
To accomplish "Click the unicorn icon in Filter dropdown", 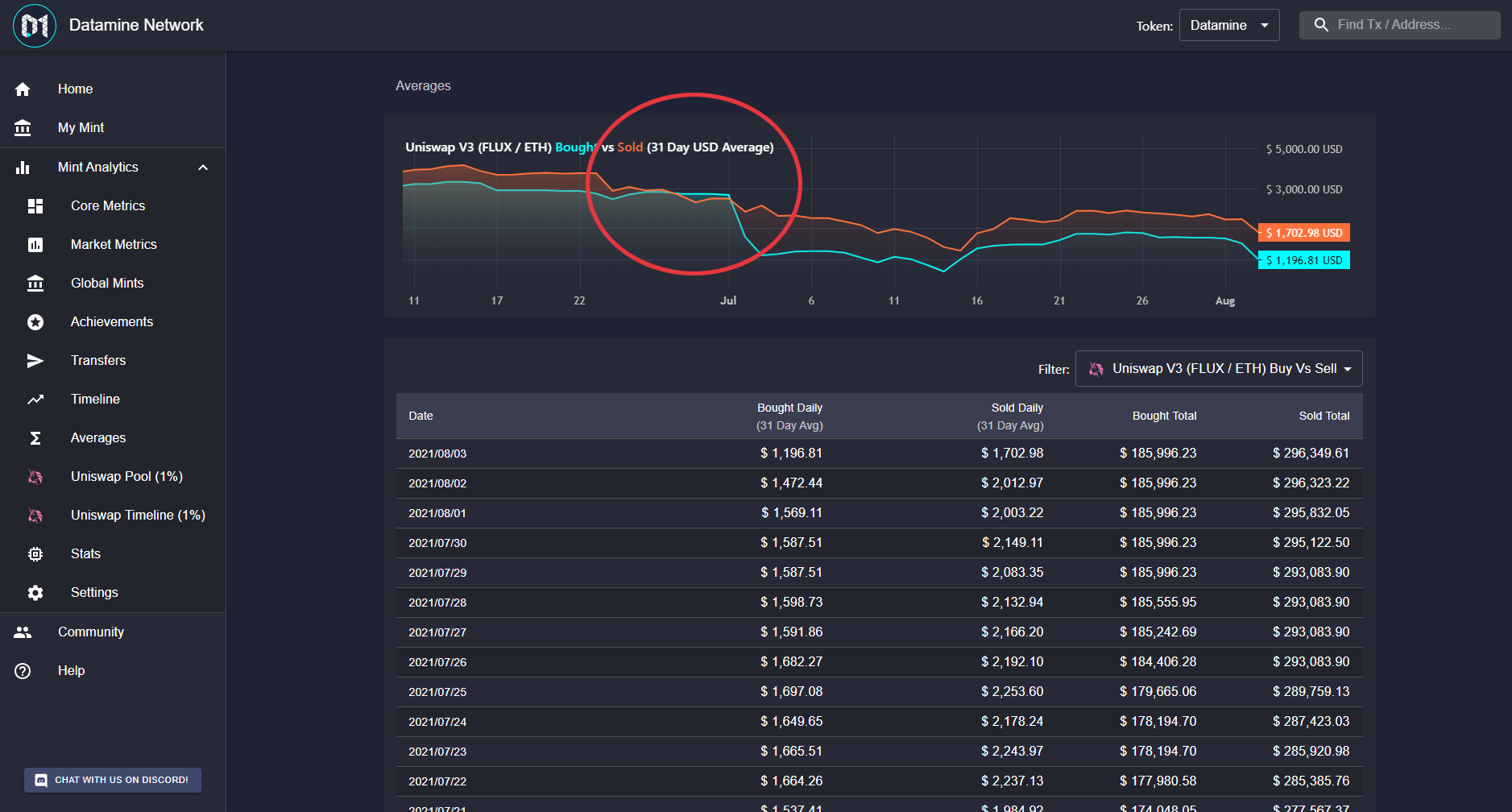I will pyautogui.click(x=1096, y=369).
